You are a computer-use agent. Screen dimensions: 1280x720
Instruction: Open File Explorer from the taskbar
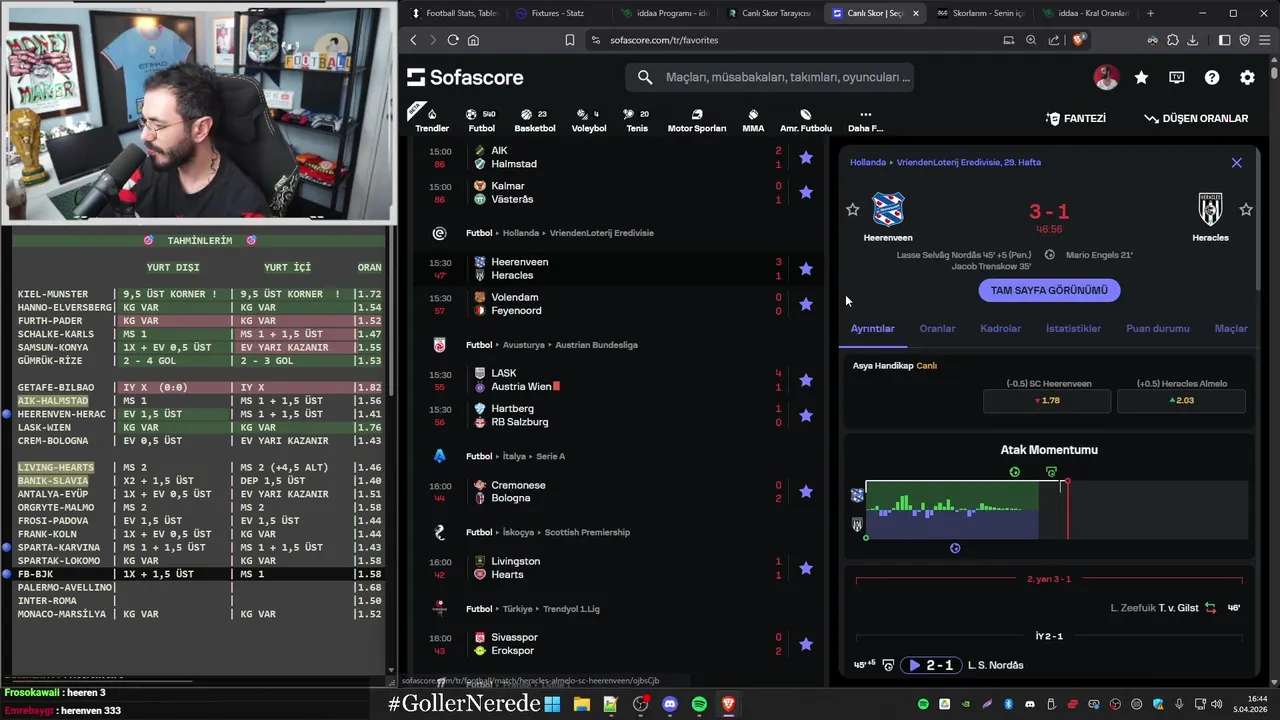click(582, 704)
